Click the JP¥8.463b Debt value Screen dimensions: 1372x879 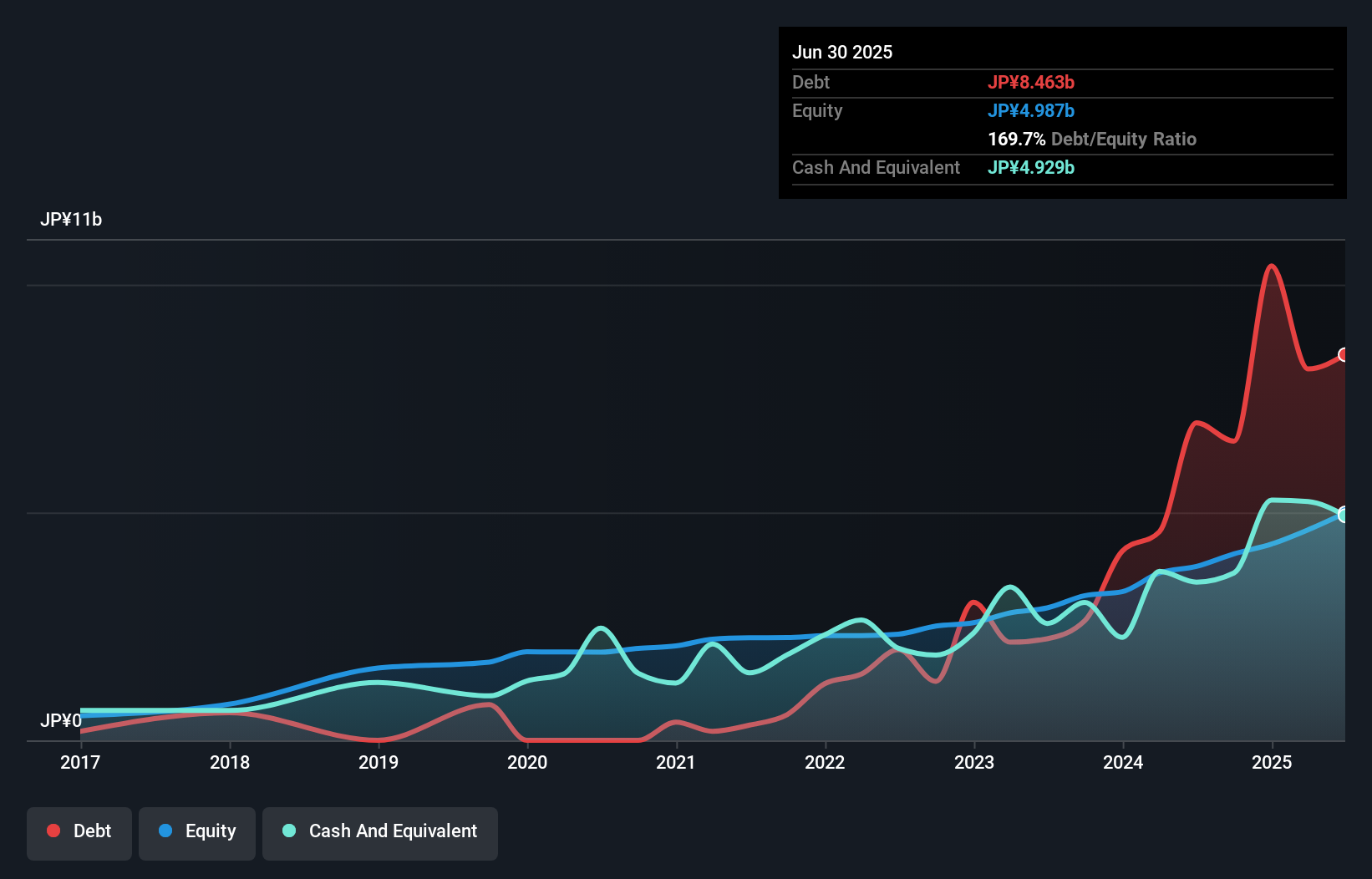point(1032,82)
